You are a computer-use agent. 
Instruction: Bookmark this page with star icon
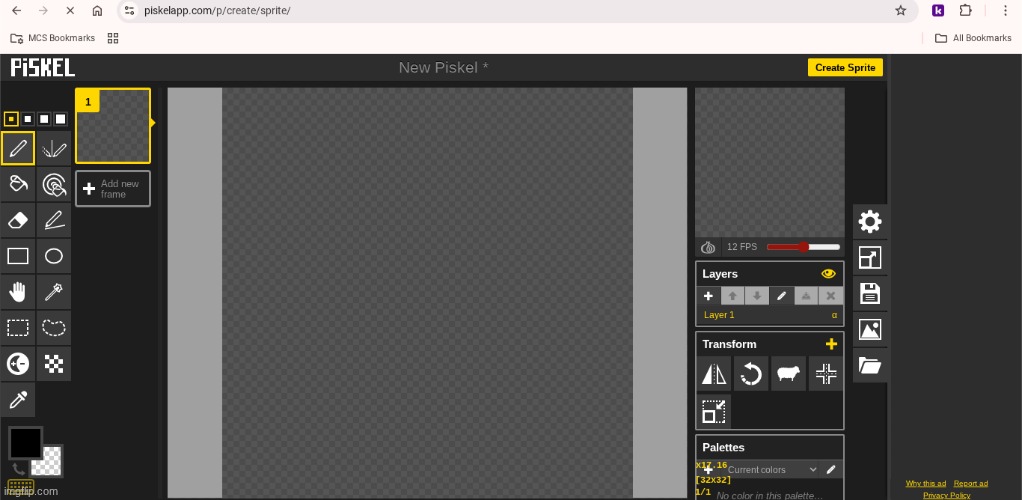[901, 10]
